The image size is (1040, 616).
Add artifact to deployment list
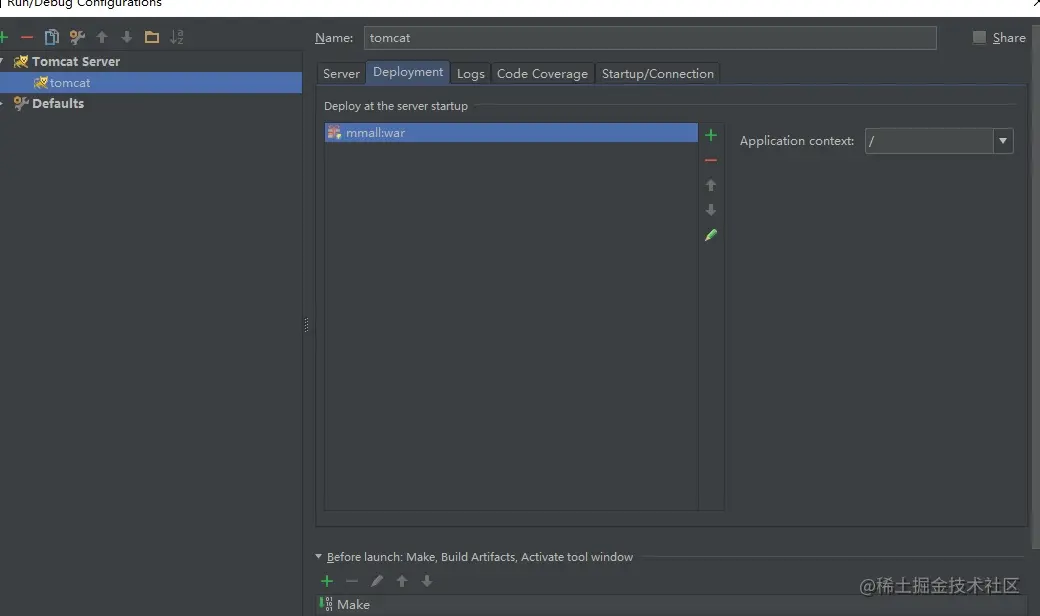[x=711, y=135]
